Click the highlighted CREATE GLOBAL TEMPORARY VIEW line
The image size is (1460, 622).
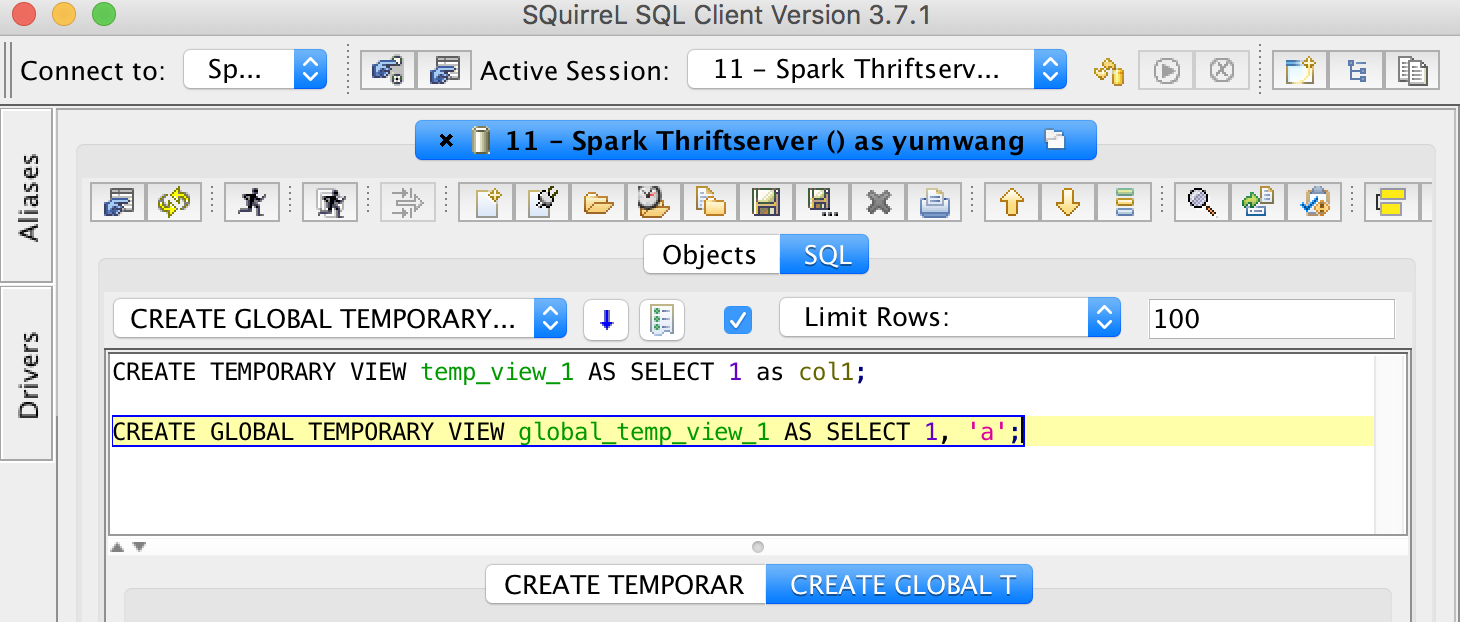tap(567, 432)
